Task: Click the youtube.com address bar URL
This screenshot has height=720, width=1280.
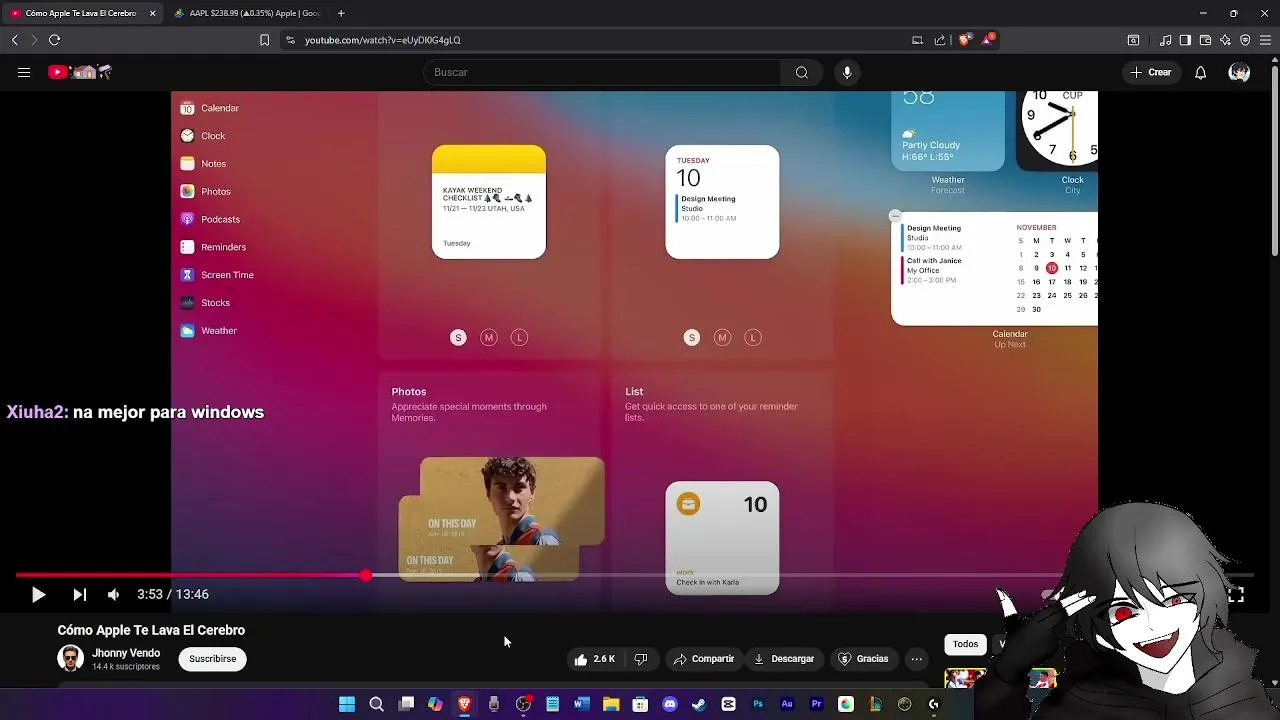Action: click(x=382, y=40)
